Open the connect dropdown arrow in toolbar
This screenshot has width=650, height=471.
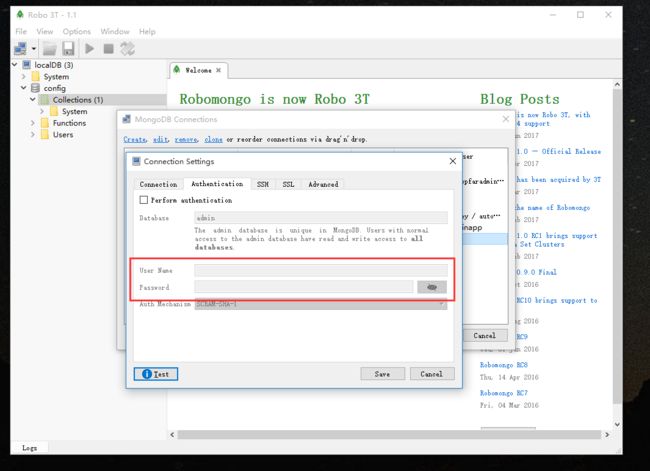(x=34, y=49)
